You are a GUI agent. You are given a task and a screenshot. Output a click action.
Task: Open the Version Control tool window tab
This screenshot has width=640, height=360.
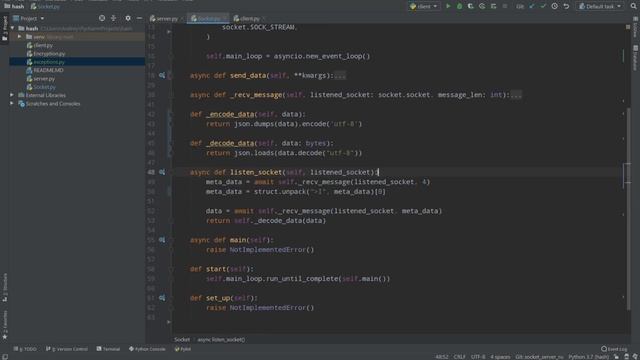(x=67, y=349)
